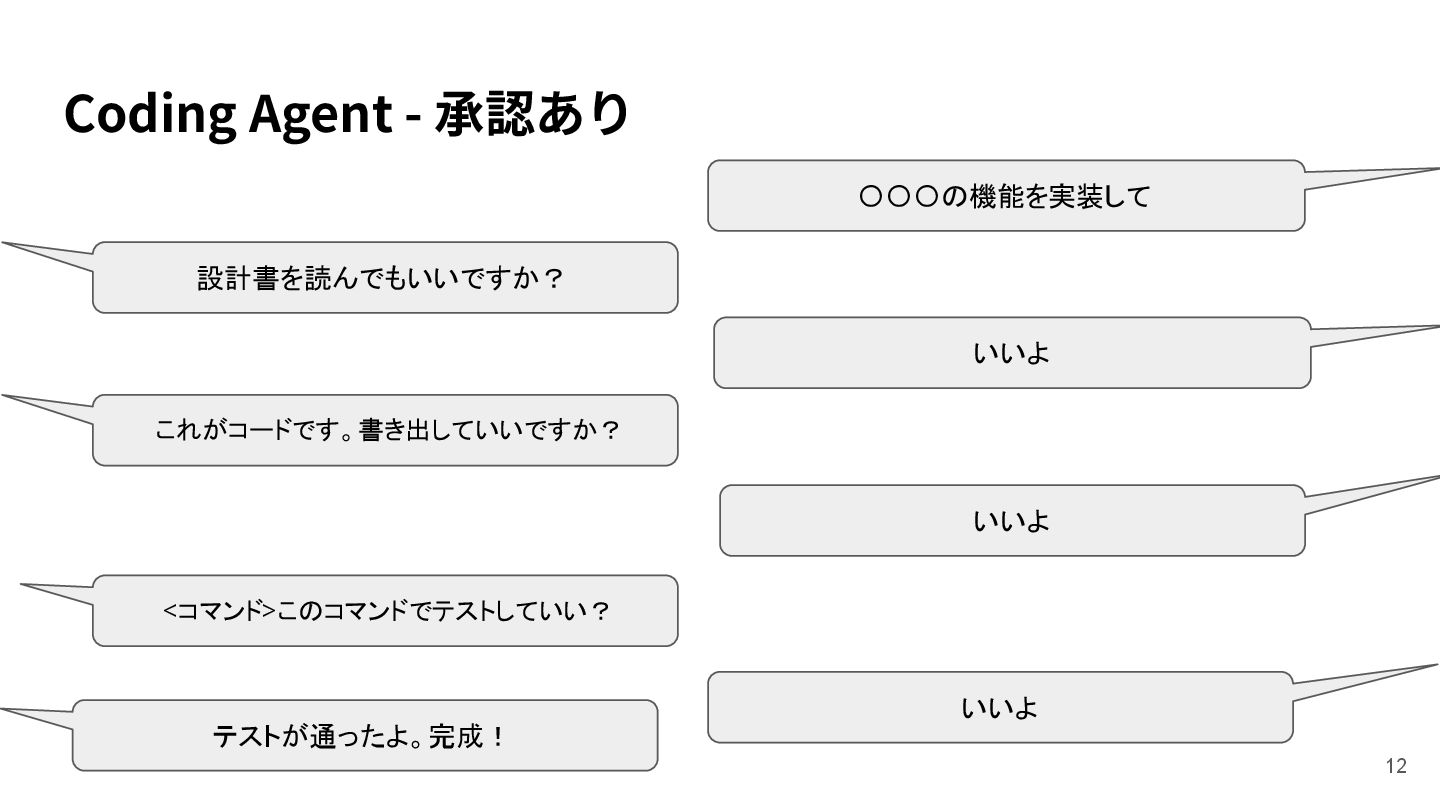Select the middle "いいよ" reply bubble

(x=1011, y=520)
